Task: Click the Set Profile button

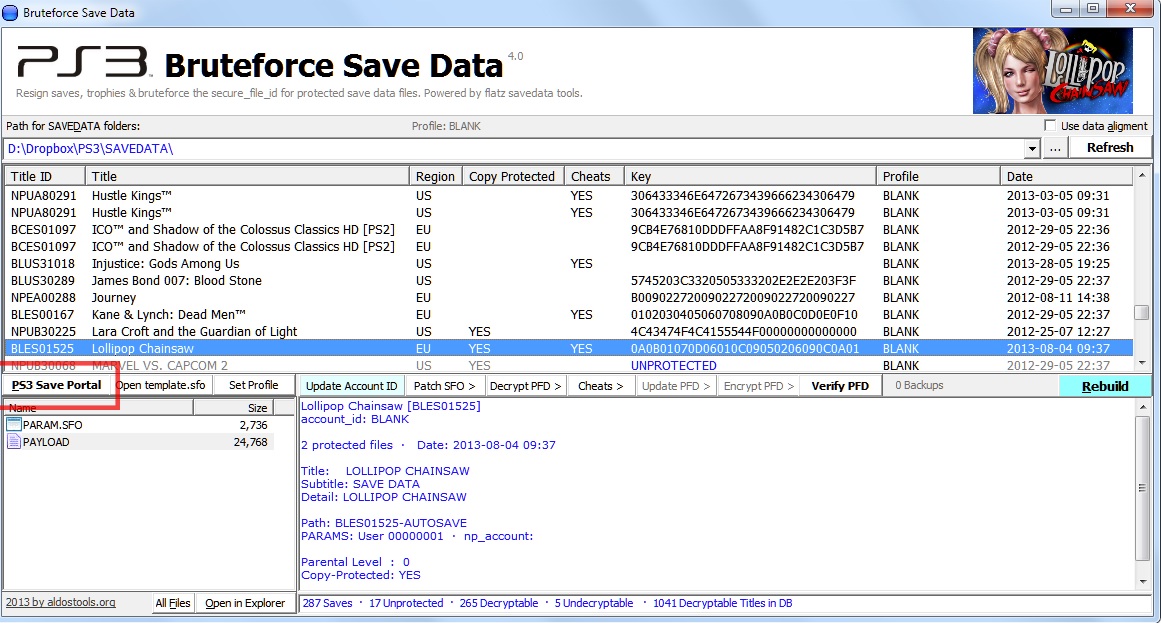Action: pos(253,385)
